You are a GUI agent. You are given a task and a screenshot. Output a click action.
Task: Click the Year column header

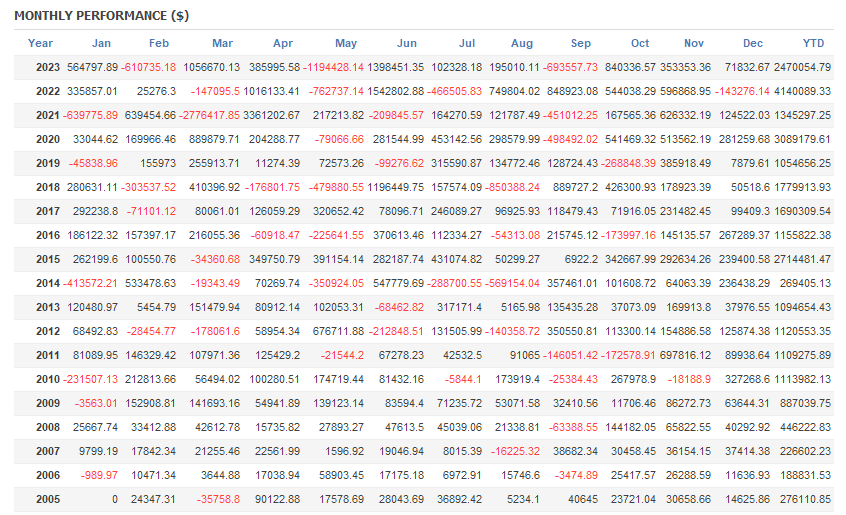[x=40, y=43]
